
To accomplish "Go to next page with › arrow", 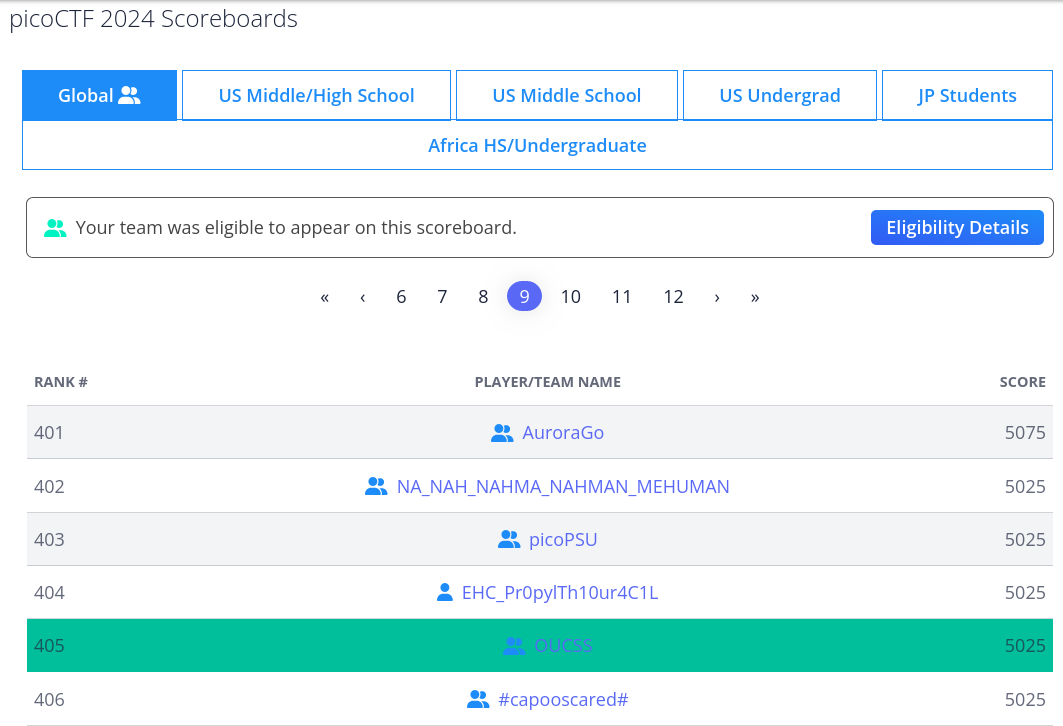I will pyautogui.click(x=717, y=297).
